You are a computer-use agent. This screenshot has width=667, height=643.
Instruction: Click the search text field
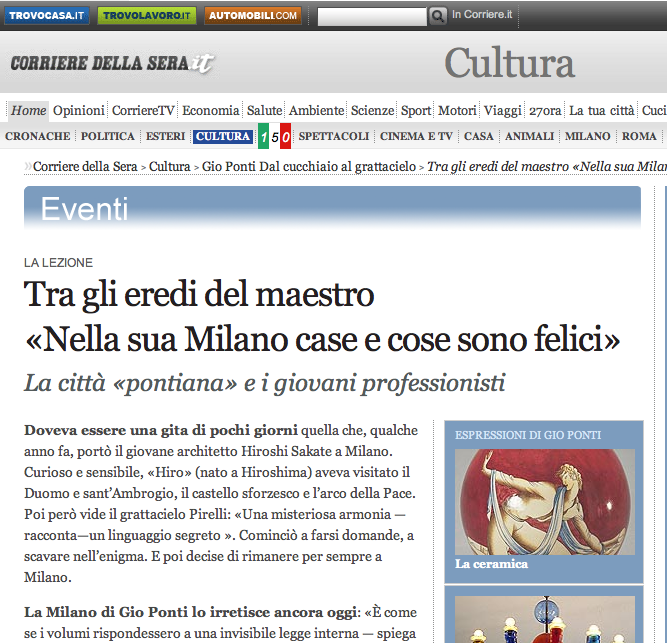(372, 16)
